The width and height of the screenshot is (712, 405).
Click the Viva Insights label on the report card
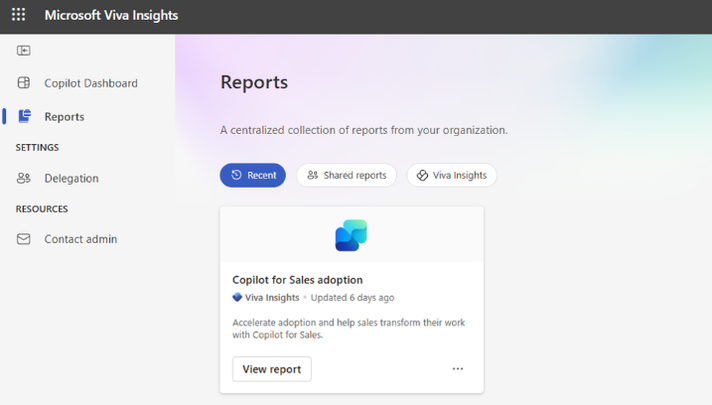point(272,297)
